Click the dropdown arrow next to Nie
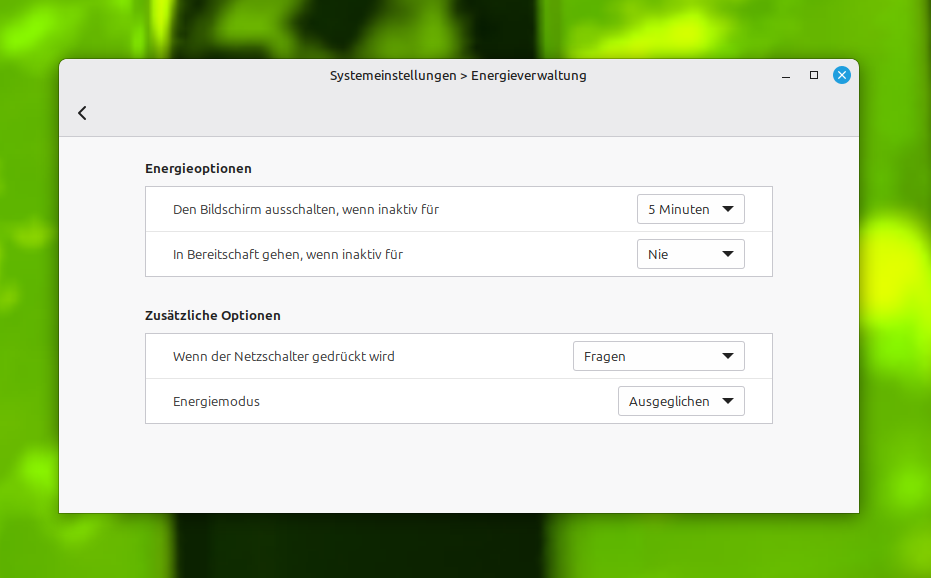 click(x=732, y=253)
